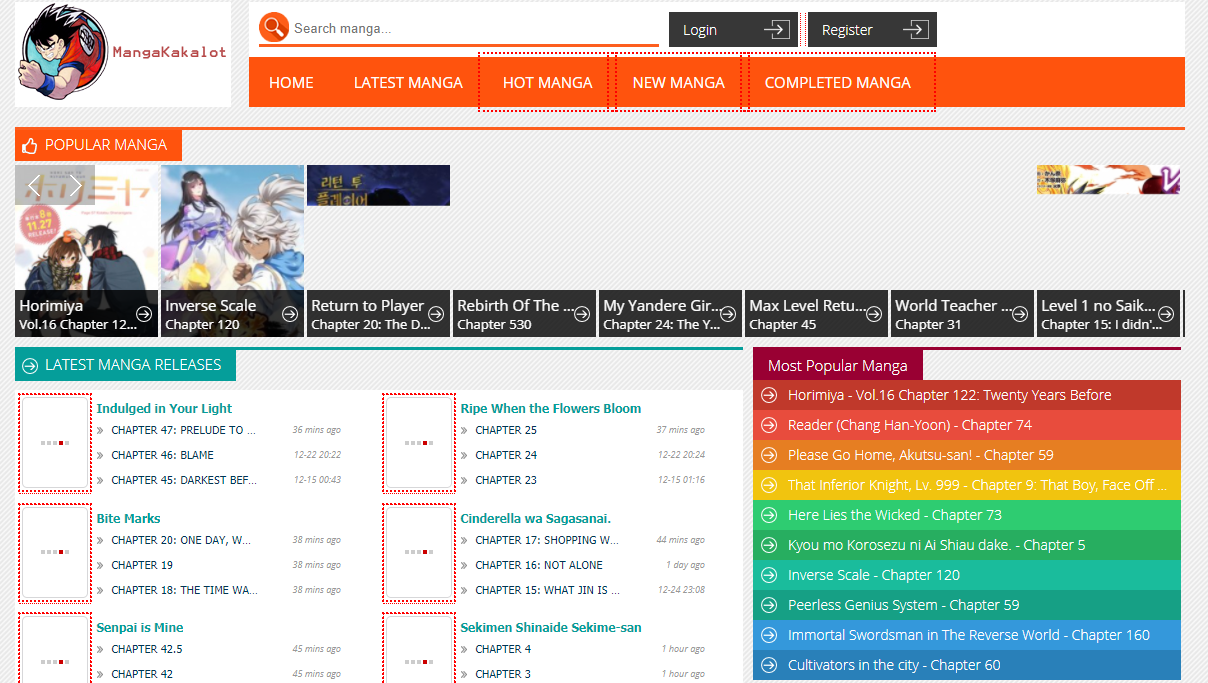Open CHAPTER 4 of Sekimen Shinaide Sekime-san
The height and width of the screenshot is (683, 1208).
point(503,649)
